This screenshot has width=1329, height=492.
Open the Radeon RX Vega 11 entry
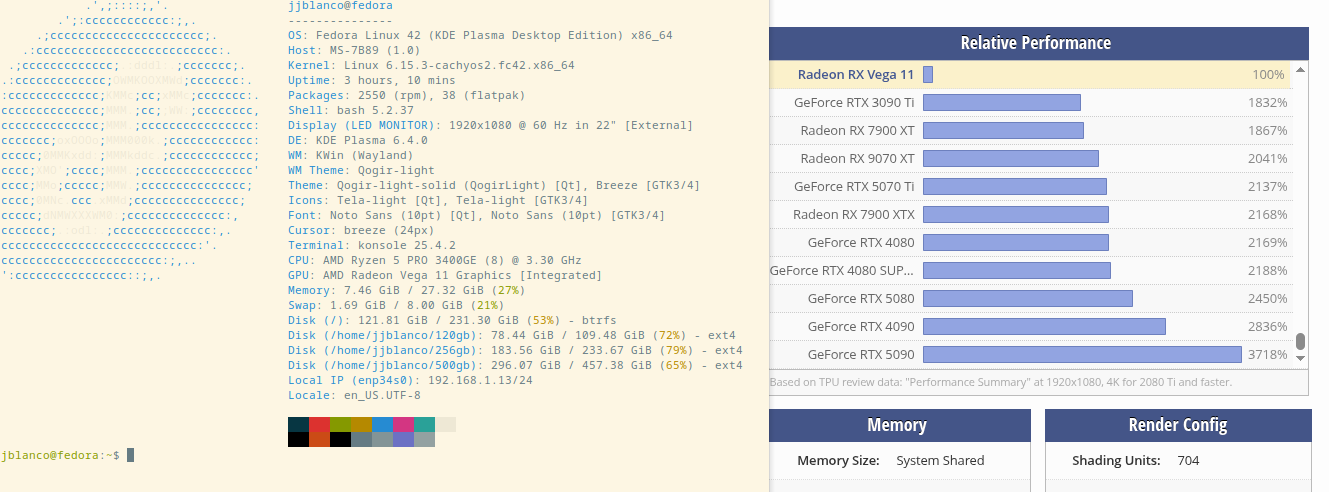[x=856, y=74]
